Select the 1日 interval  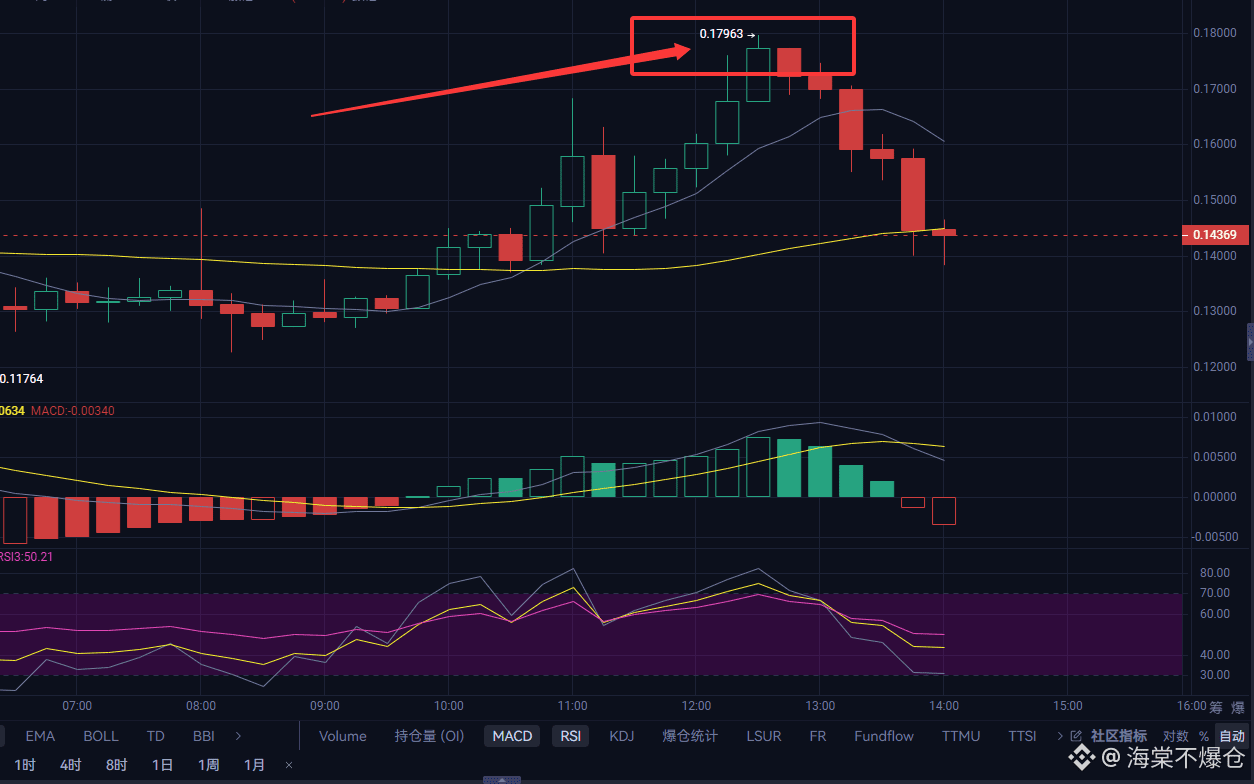tap(162, 765)
